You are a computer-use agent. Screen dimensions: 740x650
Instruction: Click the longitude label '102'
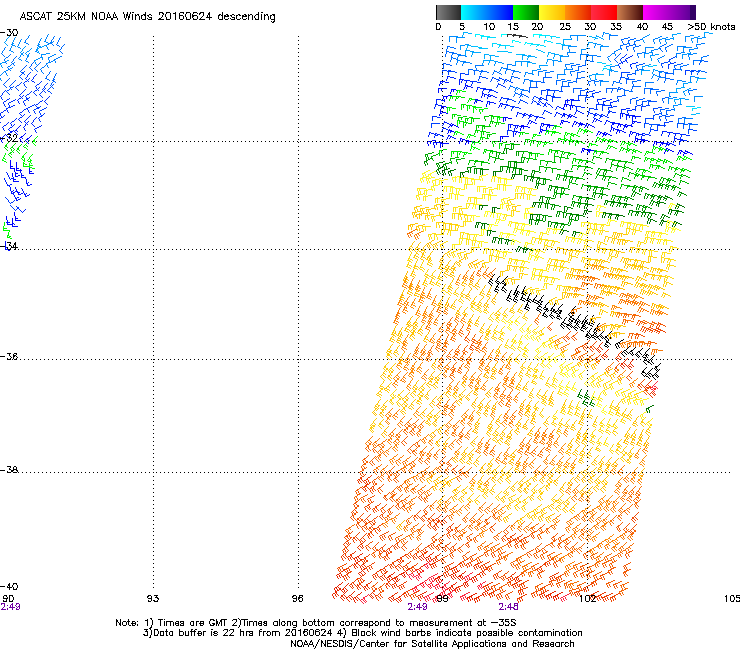pyautogui.click(x=587, y=598)
